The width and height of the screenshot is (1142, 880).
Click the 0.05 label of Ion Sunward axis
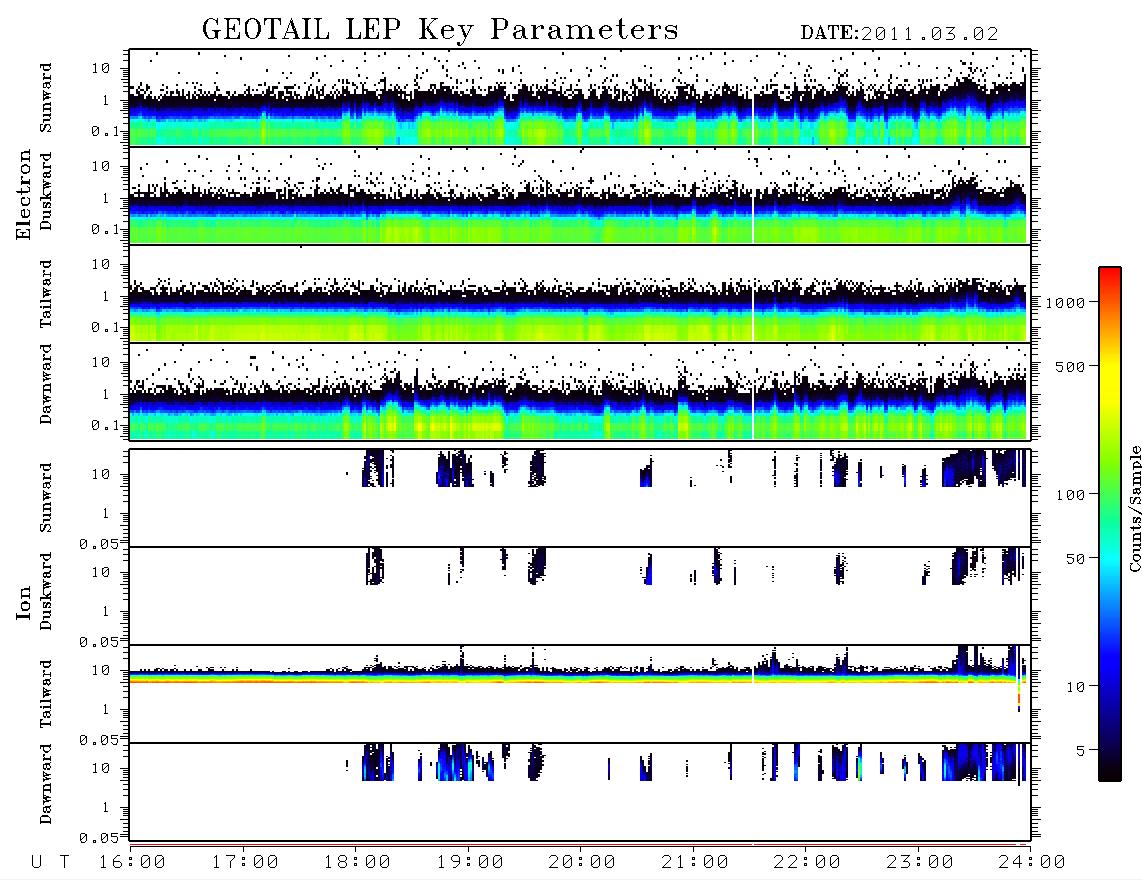pos(98,543)
